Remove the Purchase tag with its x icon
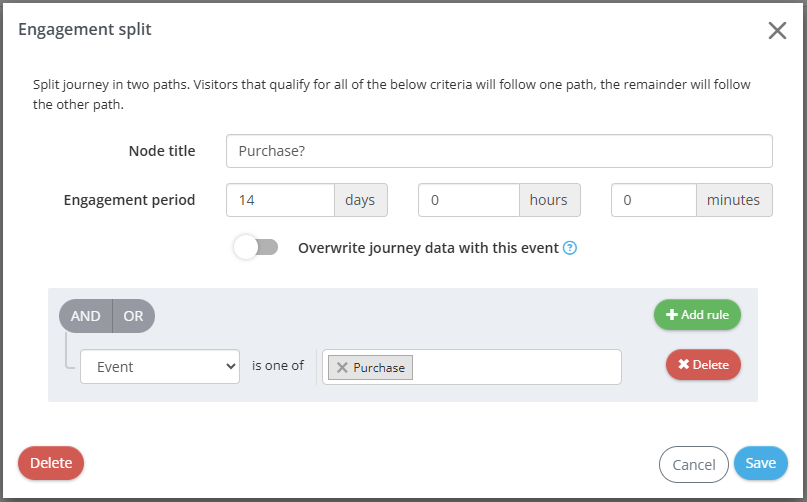This screenshot has width=807, height=502. (x=342, y=368)
